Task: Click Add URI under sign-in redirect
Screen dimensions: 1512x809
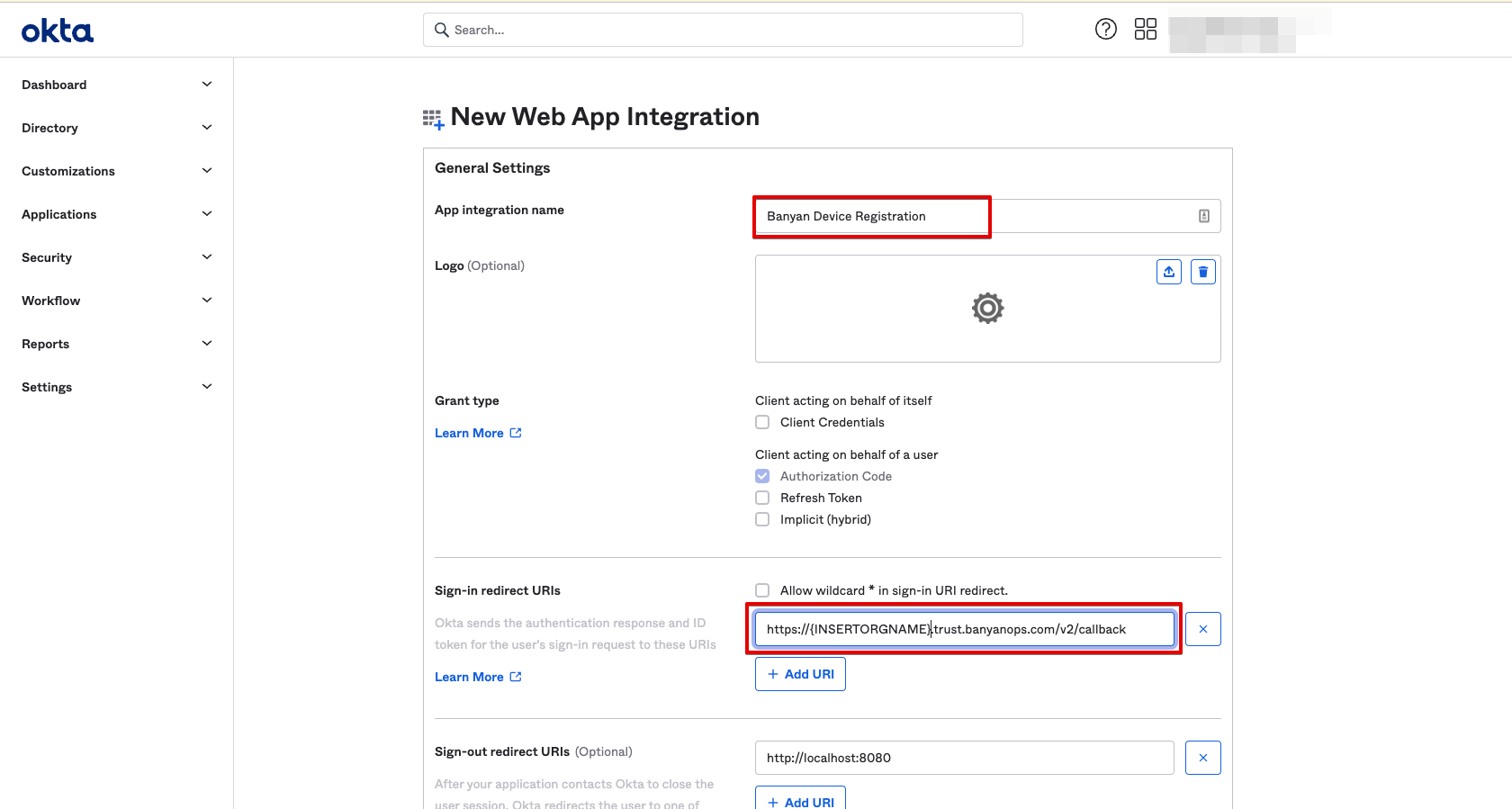Action: 800,674
